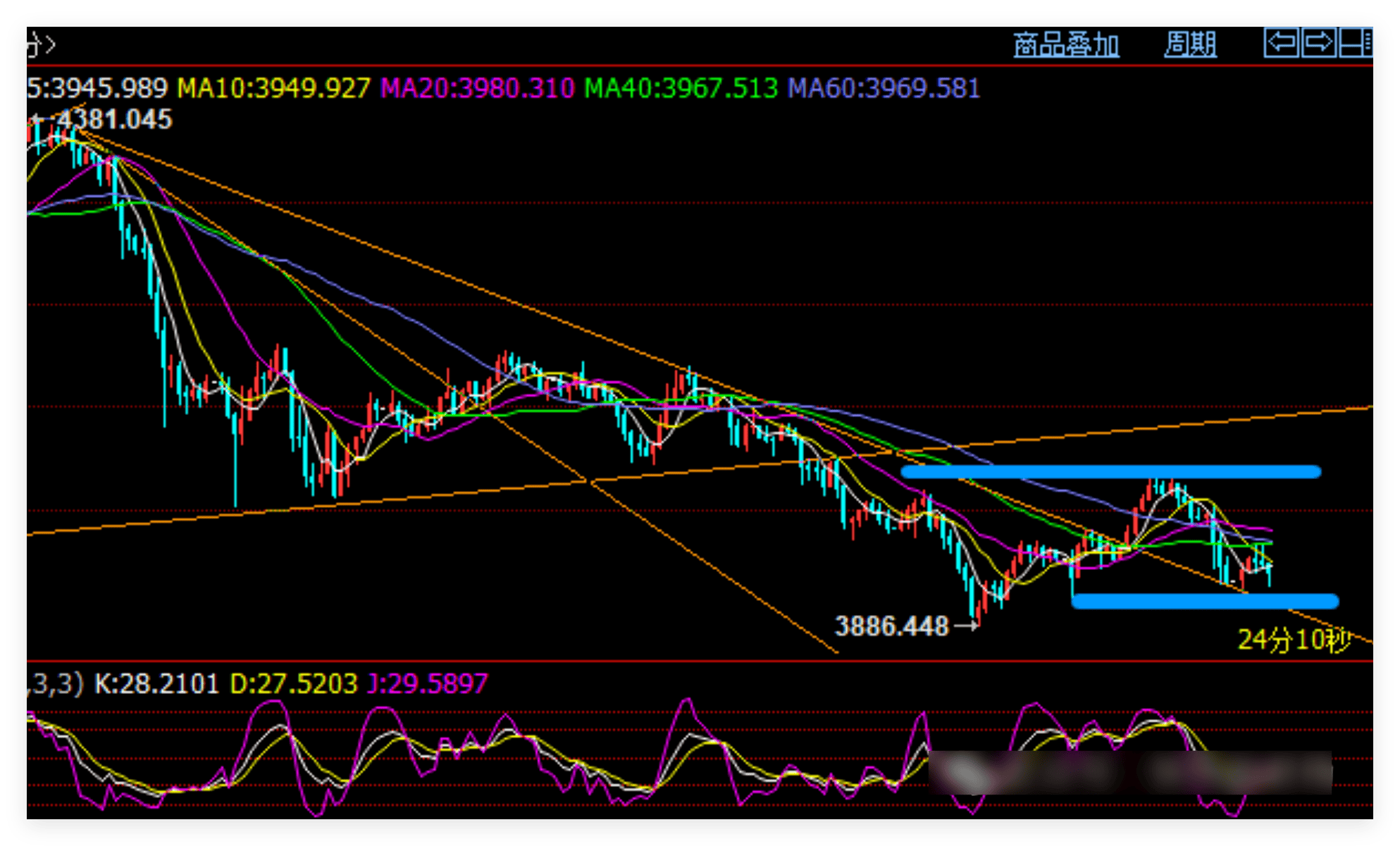The height and width of the screenshot is (846, 1400).
Task: Click the magenta J:29.5897 label
Action: point(427,684)
